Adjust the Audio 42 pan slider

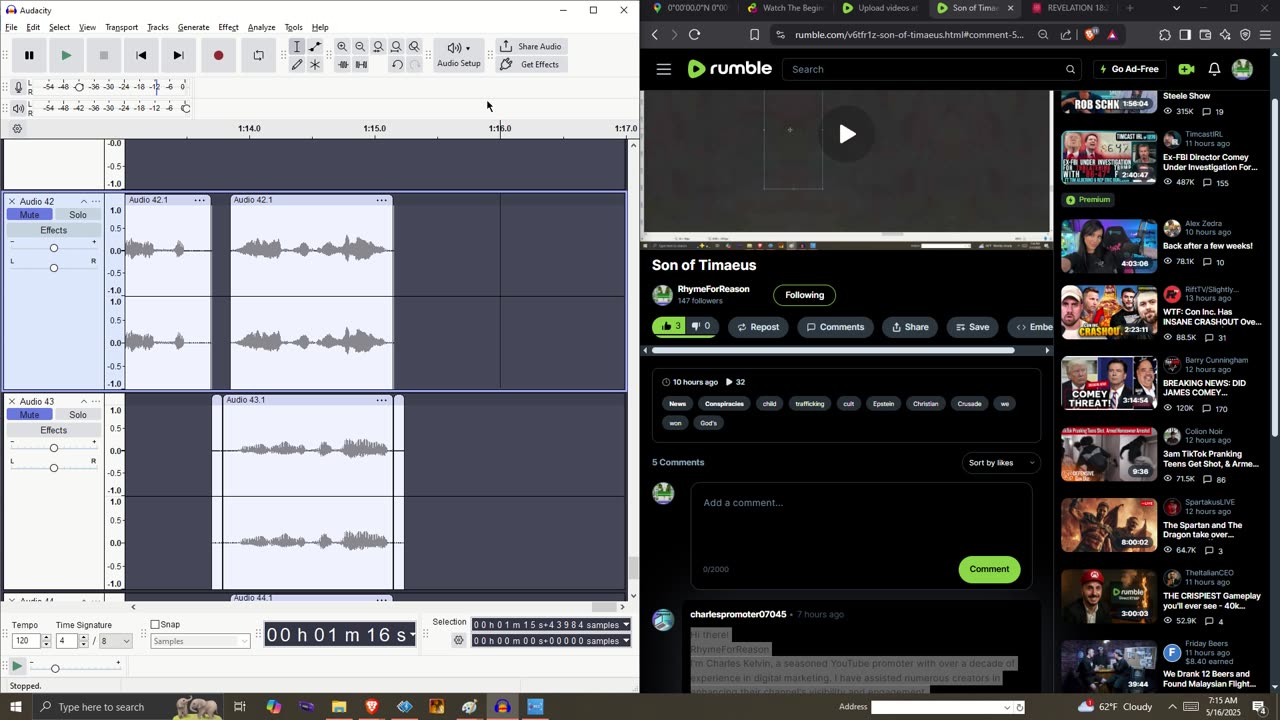(54, 267)
